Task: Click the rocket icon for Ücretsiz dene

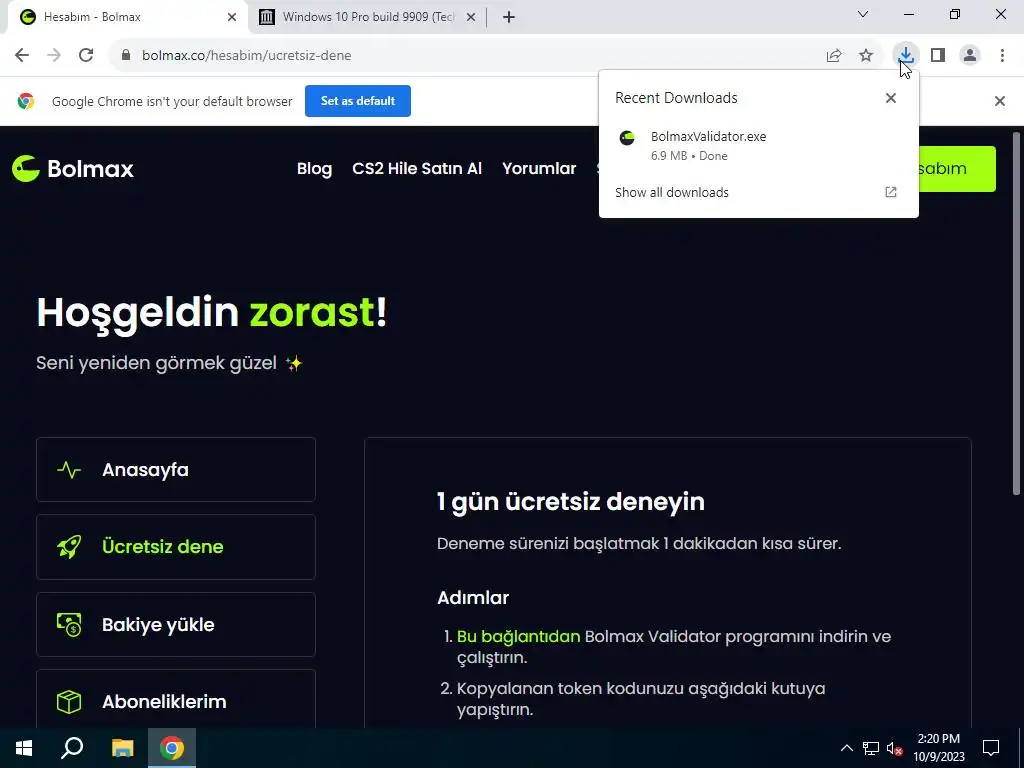Action: pyautogui.click(x=69, y=547)
